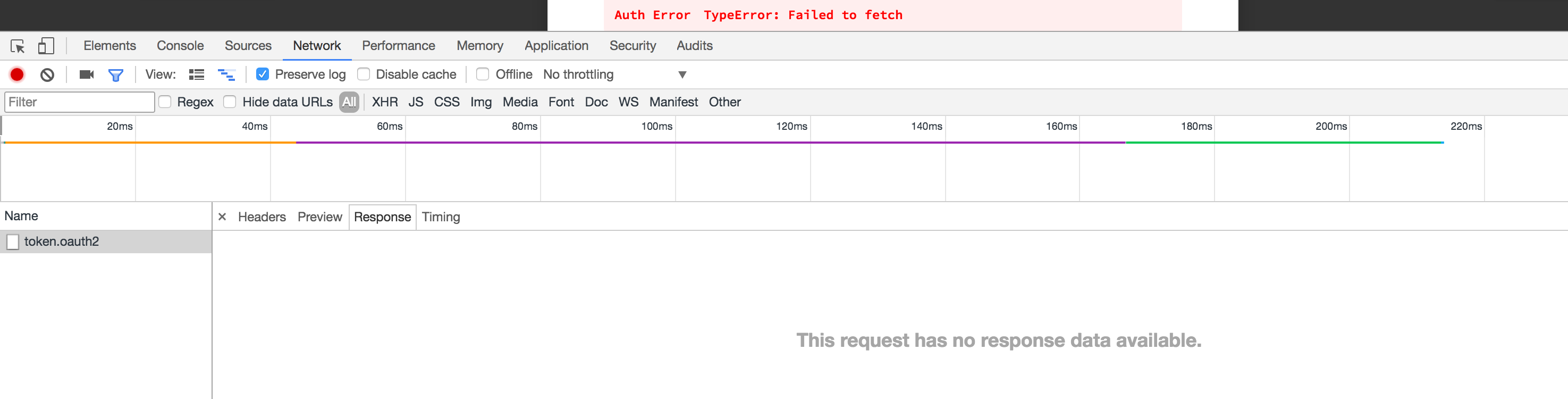Filter requests by WS
Viewport: 1568px width, 399px height.
[x=628, y=102]
